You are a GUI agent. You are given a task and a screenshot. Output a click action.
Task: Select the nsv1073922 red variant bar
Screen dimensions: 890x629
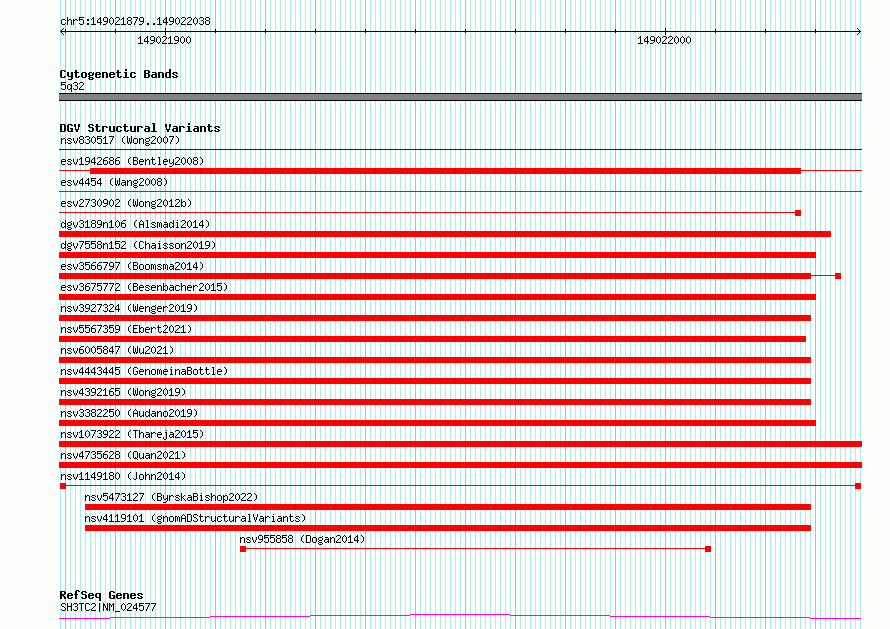(x=460, y=444)
